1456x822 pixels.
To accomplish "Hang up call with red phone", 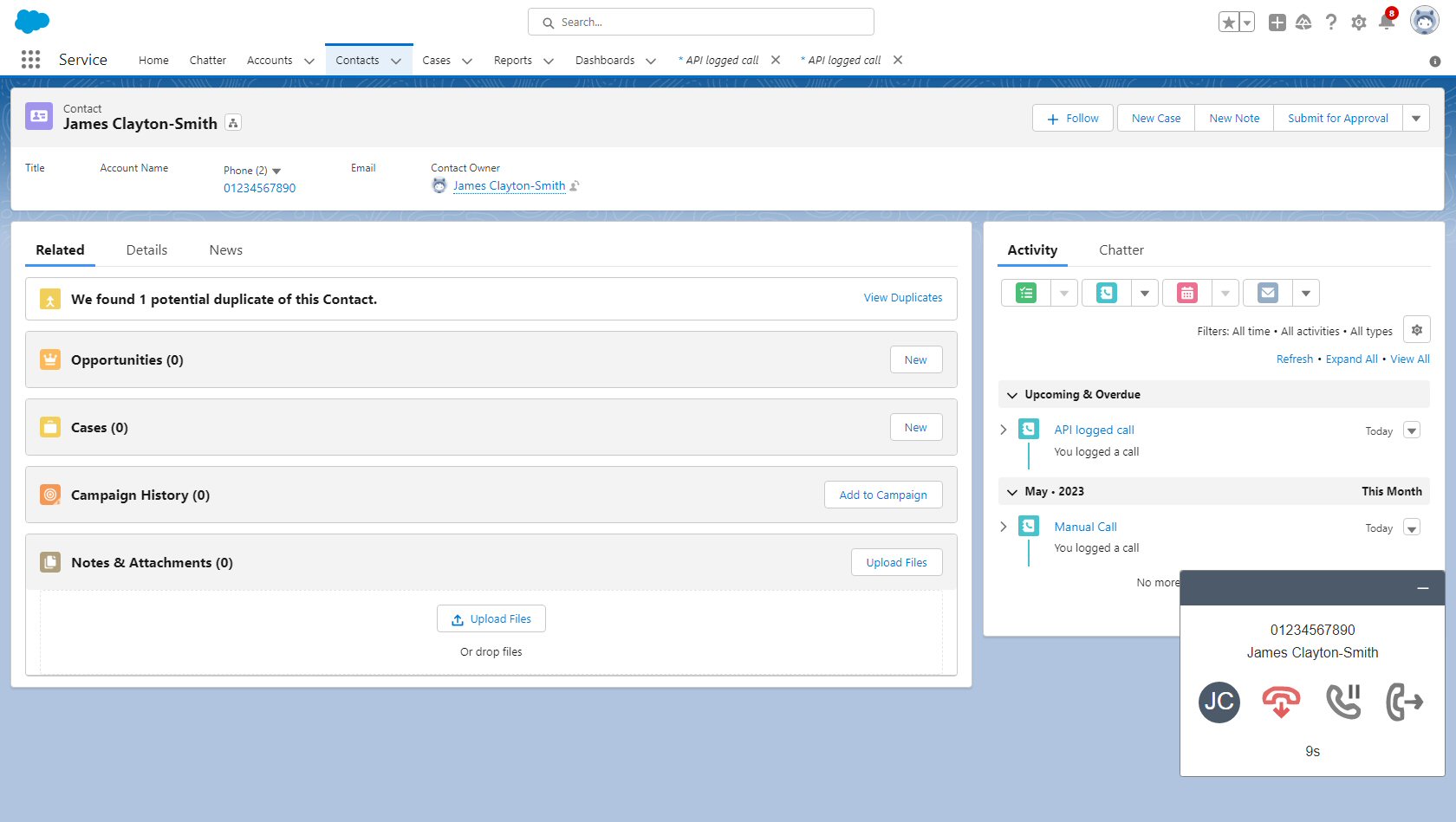I will click(x=1281, y=702).
